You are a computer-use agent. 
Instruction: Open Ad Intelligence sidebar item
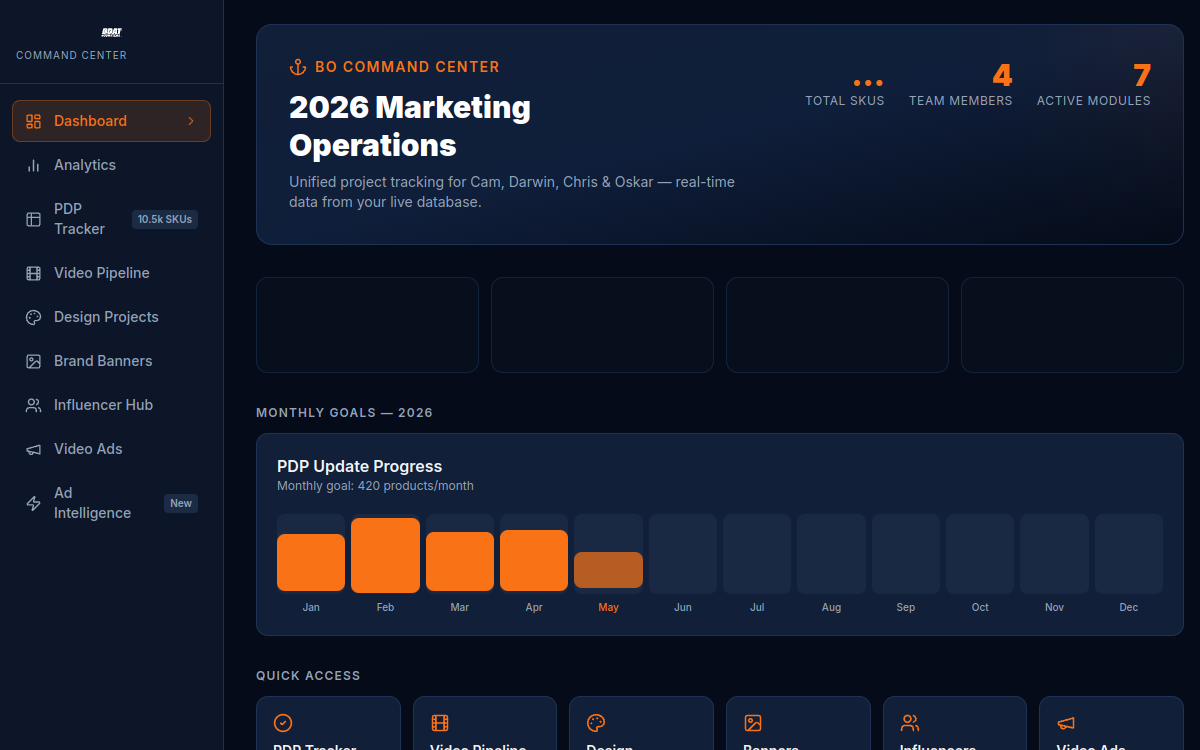click(x=111, y=503)
